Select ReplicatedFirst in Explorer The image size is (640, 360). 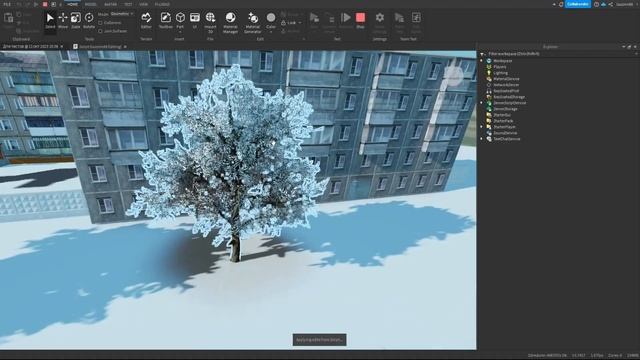[506, 91]
